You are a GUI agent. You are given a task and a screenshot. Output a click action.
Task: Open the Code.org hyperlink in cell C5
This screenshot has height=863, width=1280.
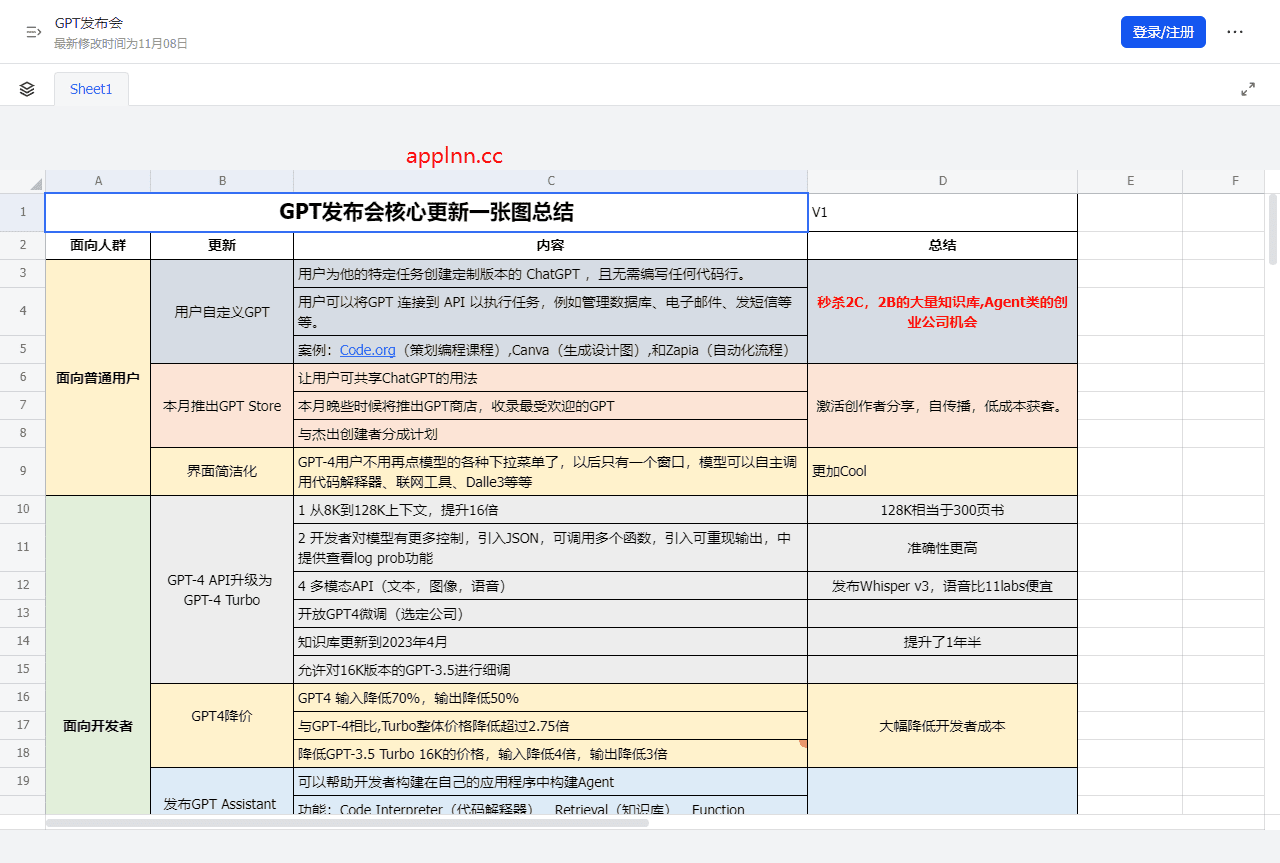pos(367,349)
